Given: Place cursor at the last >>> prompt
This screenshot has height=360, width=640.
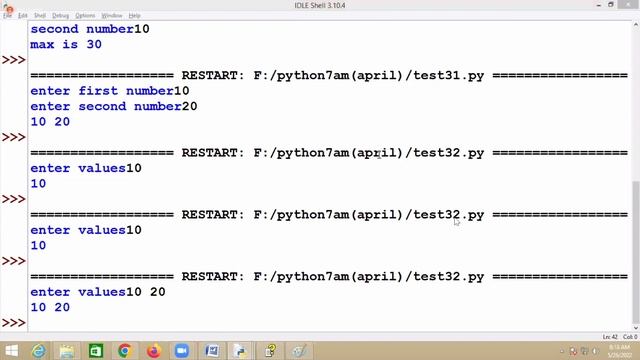Looking at the screenshot, I should [14, 323].
